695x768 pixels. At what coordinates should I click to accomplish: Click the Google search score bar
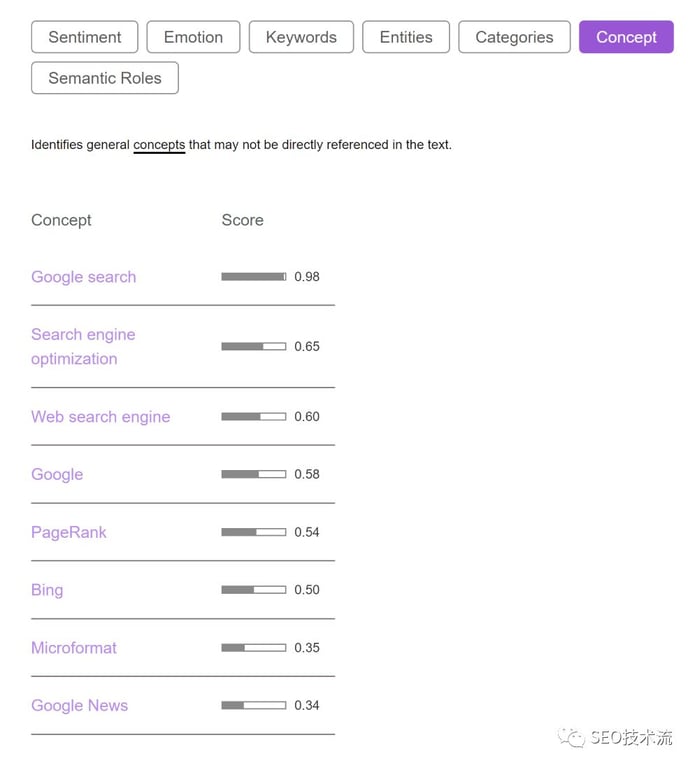pyautogui.click(x=253, y=277)
